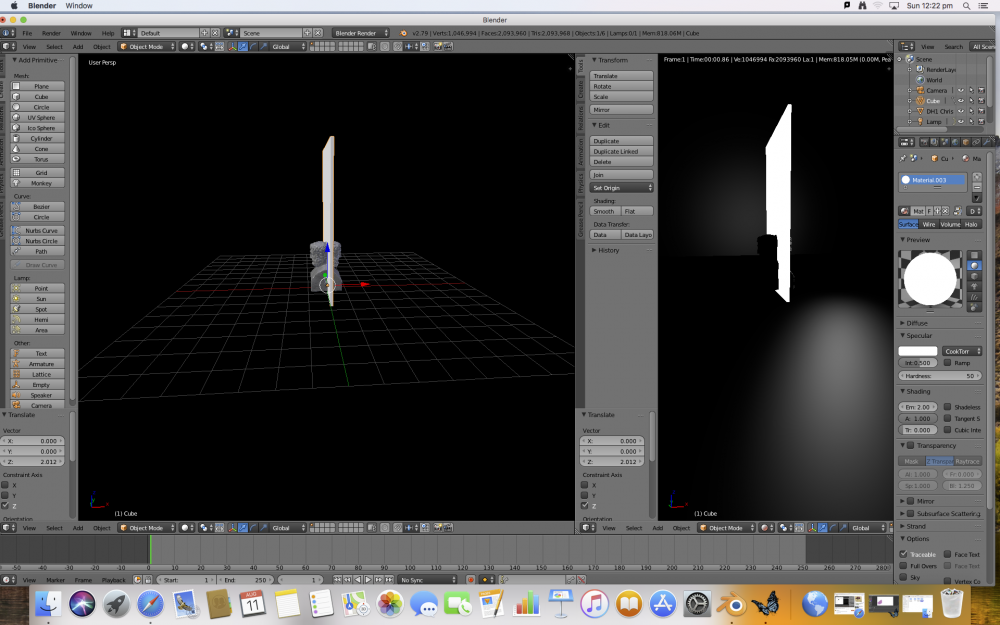Enable the Shadeless checkbox
The image size is (1000, 625).
(x=948, y=407)
